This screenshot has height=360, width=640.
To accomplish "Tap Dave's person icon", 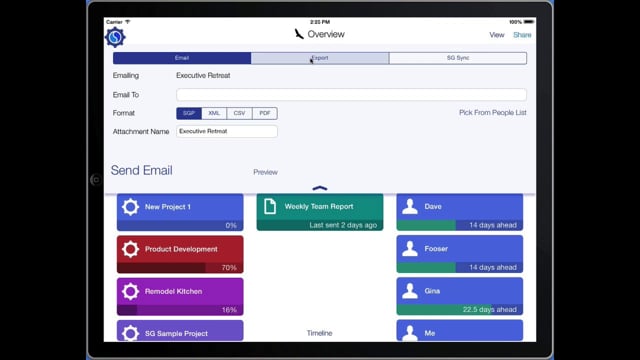I will point(410,207).
